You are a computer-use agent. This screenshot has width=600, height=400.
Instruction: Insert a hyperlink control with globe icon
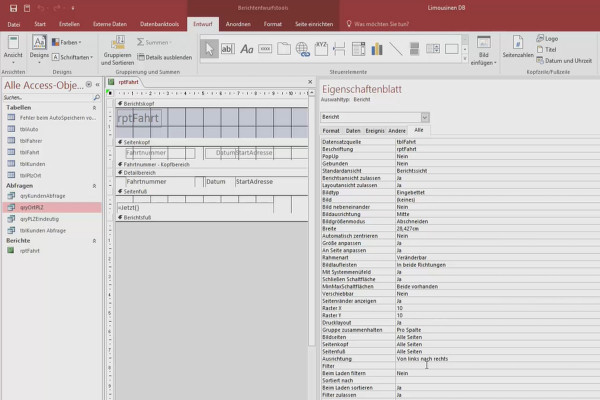tap(302, 49)
